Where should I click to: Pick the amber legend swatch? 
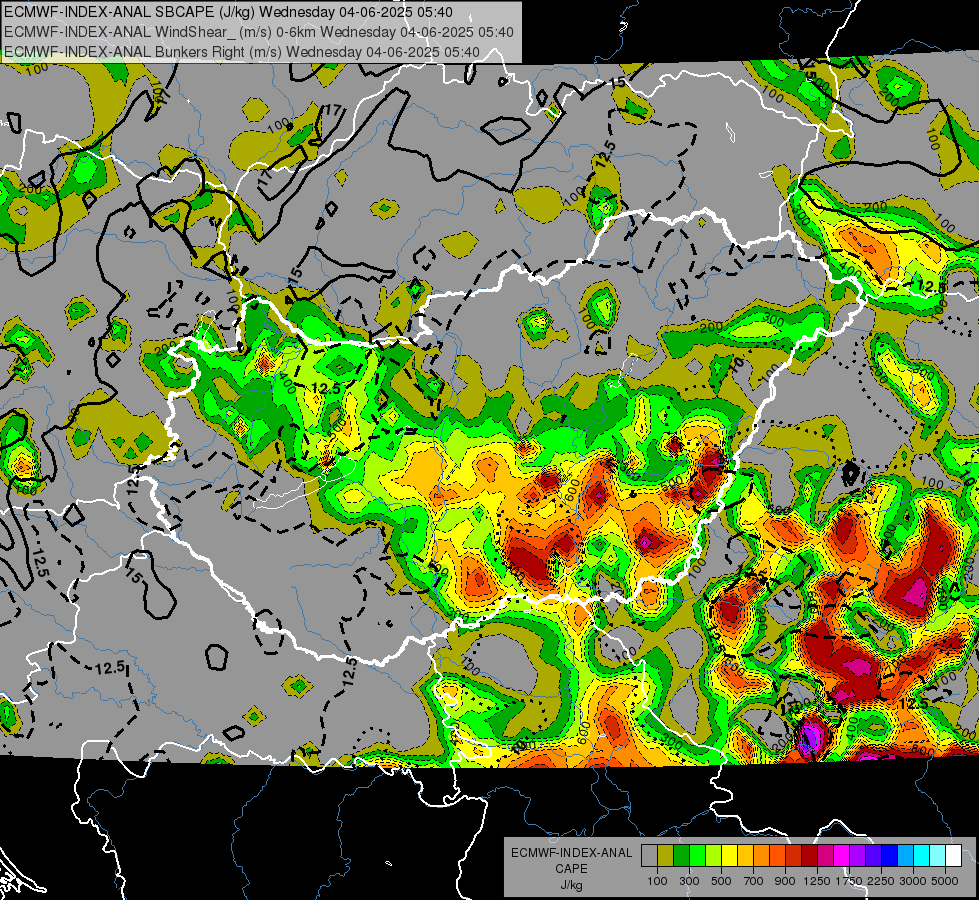click(745, 856)
